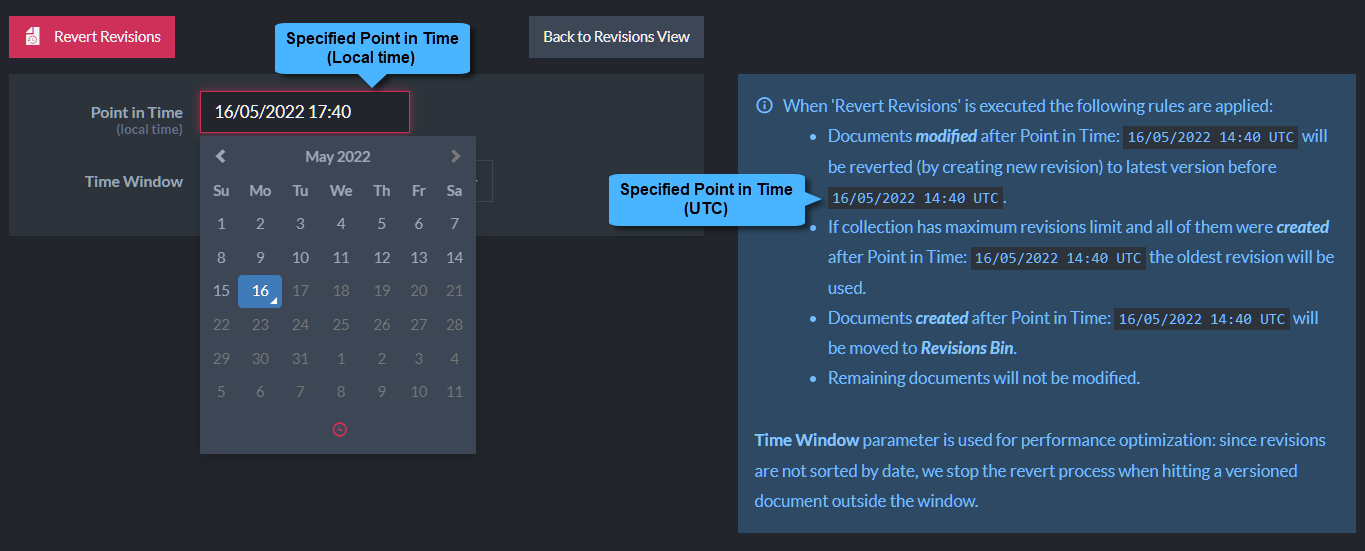Click disabled date May 31
This screenshot has height=551, width=1365.
[300, 358]
